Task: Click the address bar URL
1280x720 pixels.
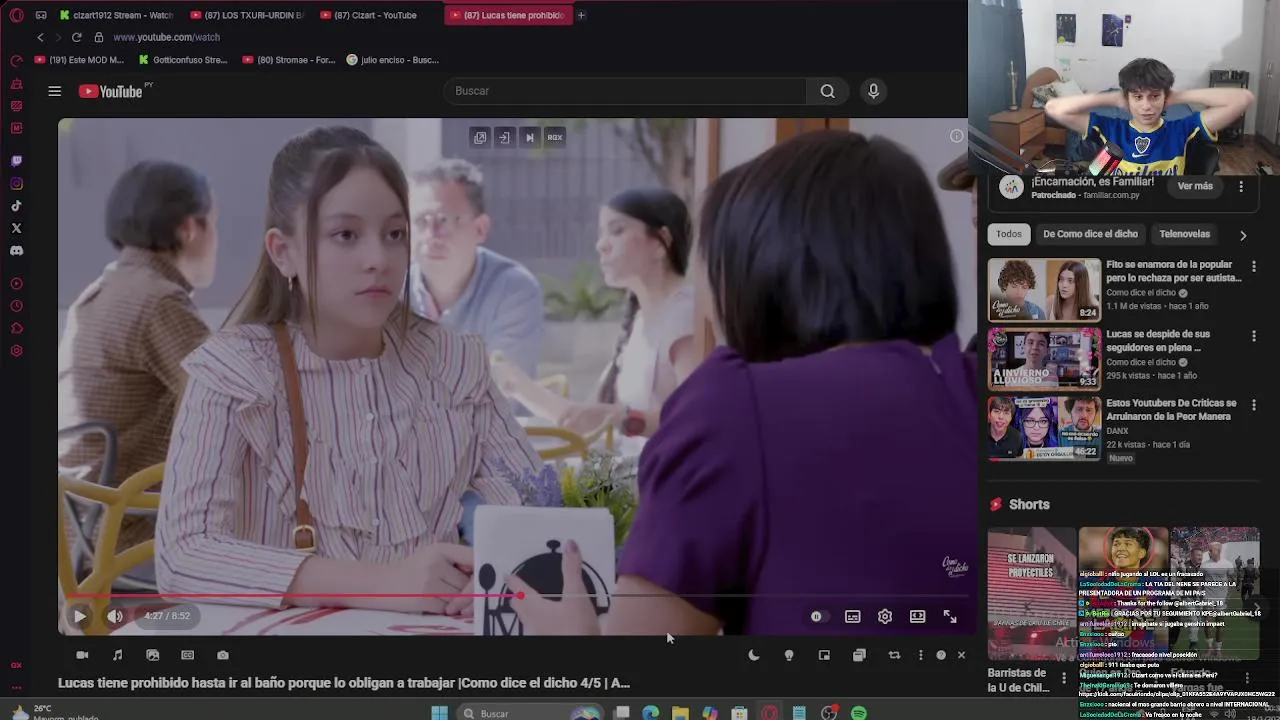Action: pyautogui.click(x=167, y=37)
